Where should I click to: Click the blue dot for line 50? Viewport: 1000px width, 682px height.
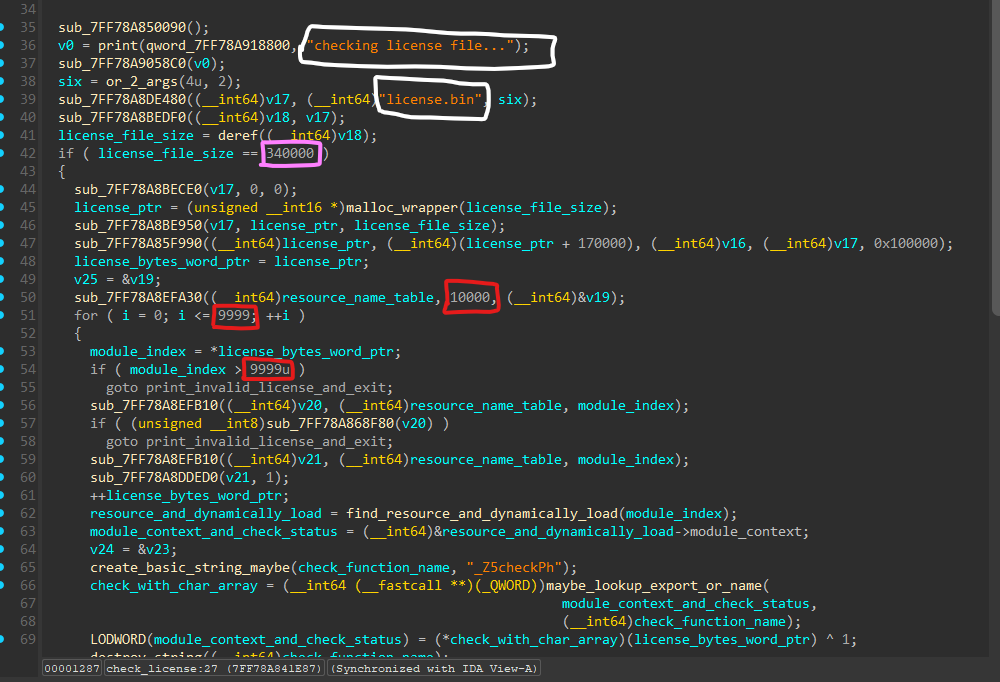4,298
